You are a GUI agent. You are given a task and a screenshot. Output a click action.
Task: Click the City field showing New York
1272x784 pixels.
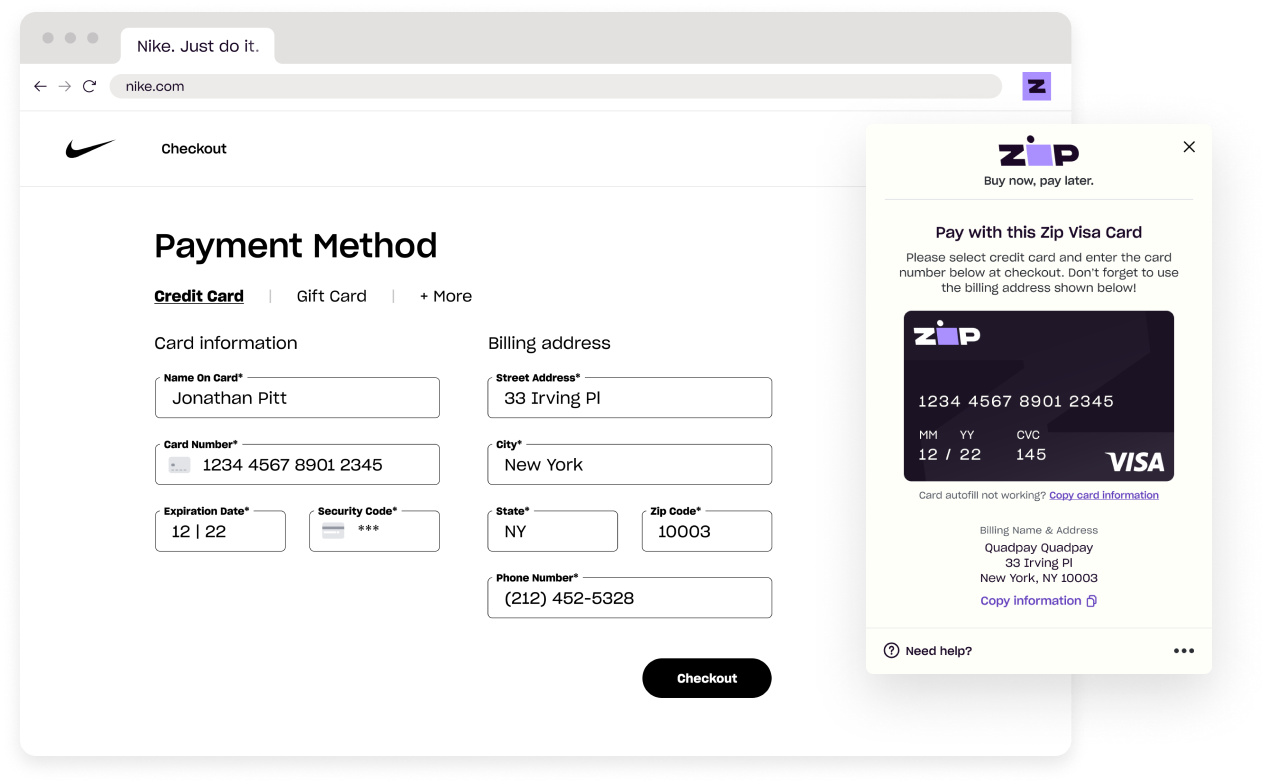pyautogui.click(x=630, y=465)
